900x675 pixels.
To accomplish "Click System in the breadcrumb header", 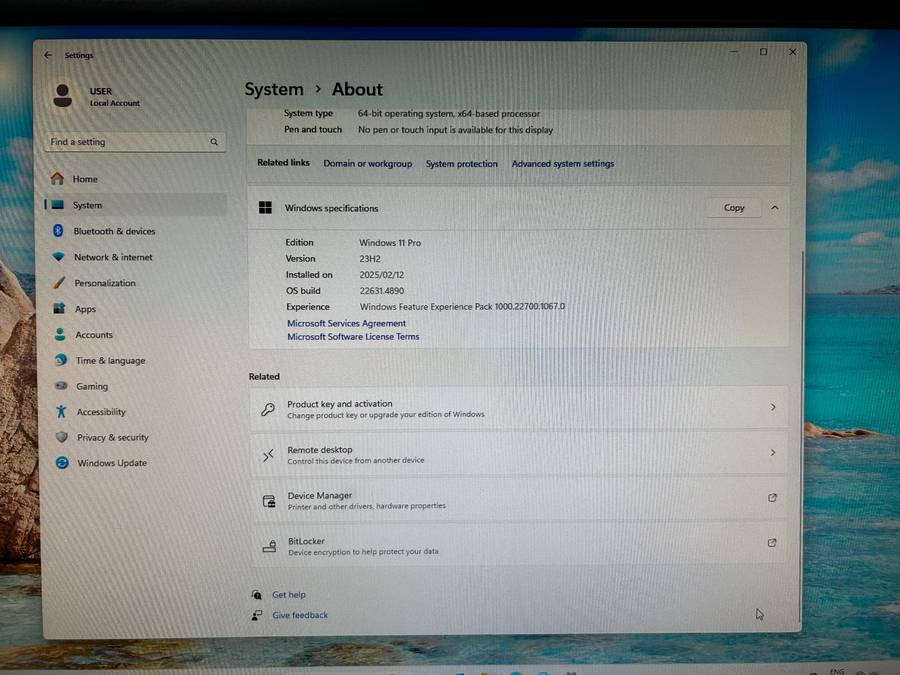I will click(x=273, y=90).
